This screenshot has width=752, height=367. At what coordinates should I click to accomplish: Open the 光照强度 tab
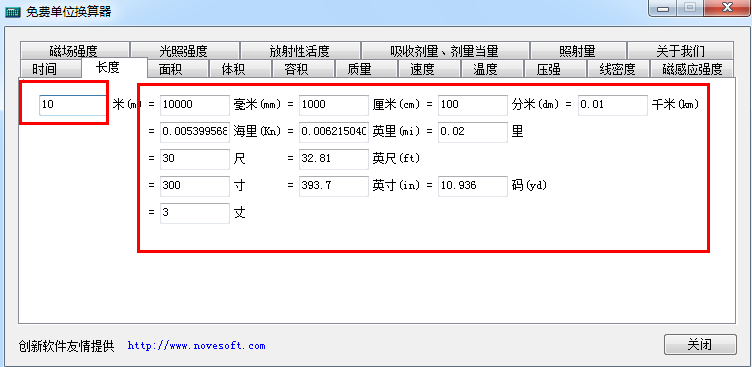point(185,50)
